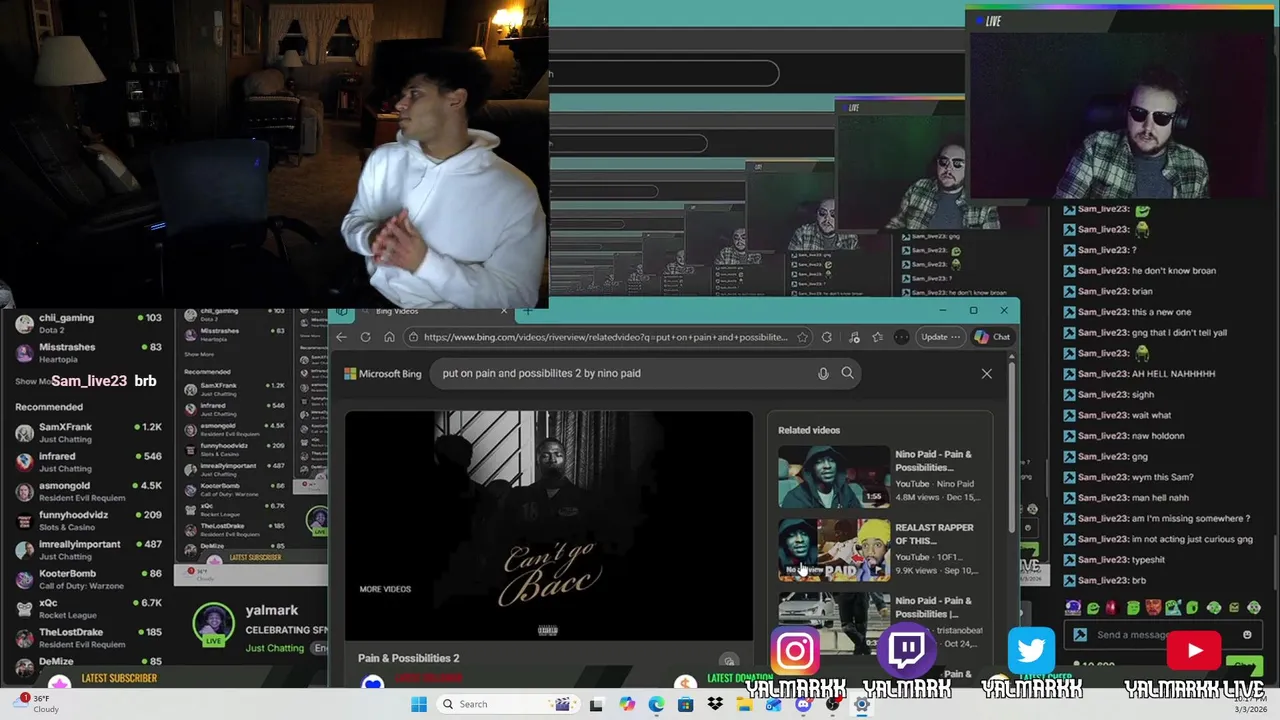This screenshot has height=720, width=1280.
Task: Click the YouTube YALMARKK LIVE overlay icon
Action: [x=1194, y=651]
